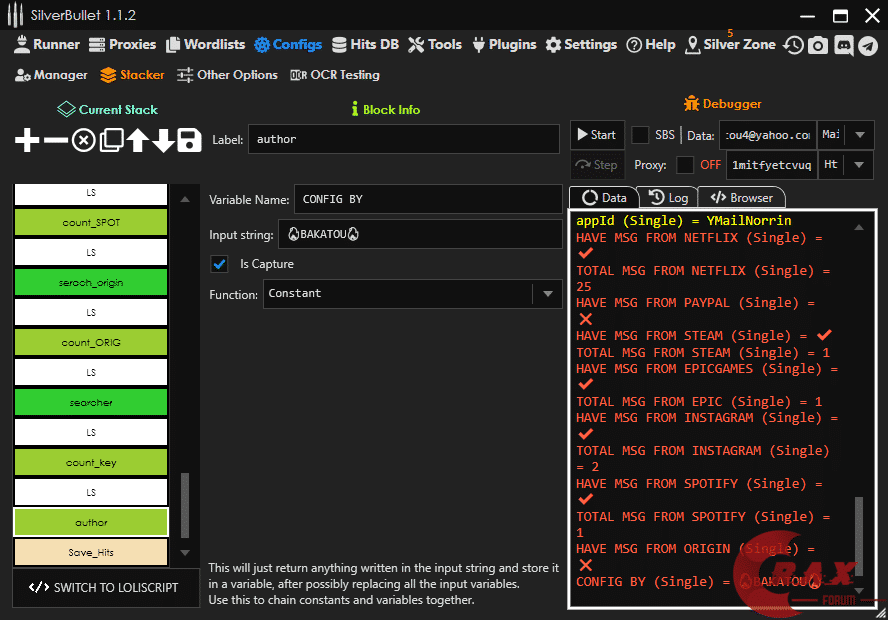Click the circled X disable block icon
This screenshot has width=888, height=620.
83,141
